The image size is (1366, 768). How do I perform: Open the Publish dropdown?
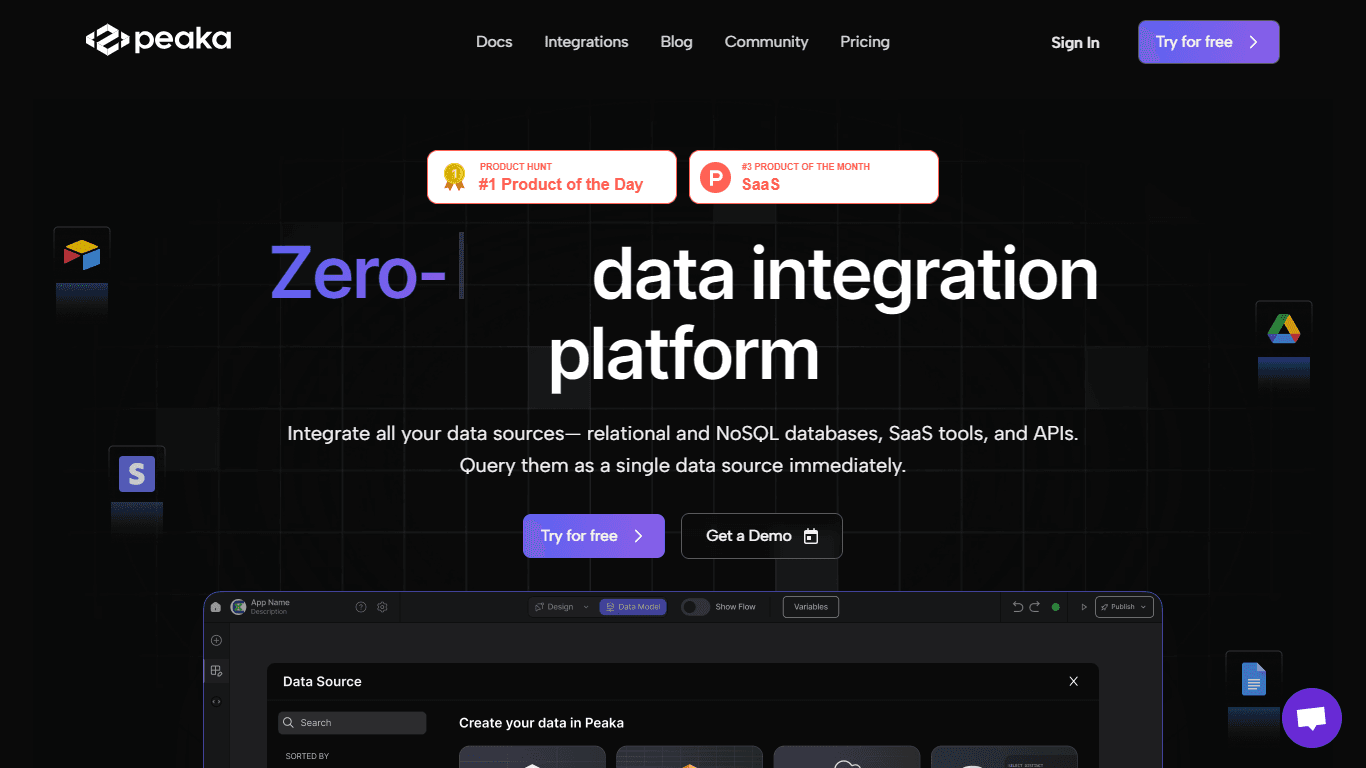click(1125, 607)
